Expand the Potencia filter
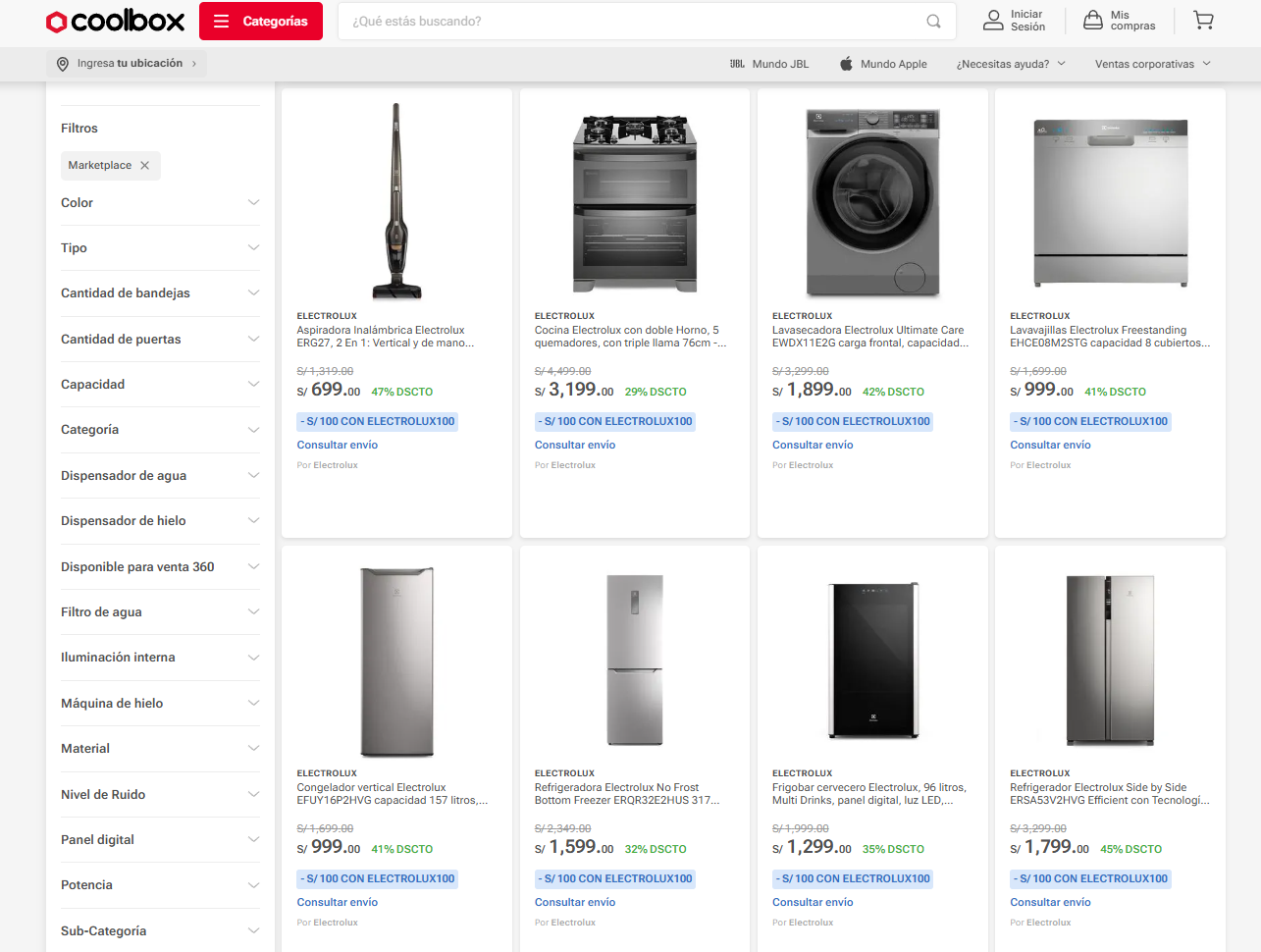This screenshot has width=1261, height=952. [x=160, y=885]
